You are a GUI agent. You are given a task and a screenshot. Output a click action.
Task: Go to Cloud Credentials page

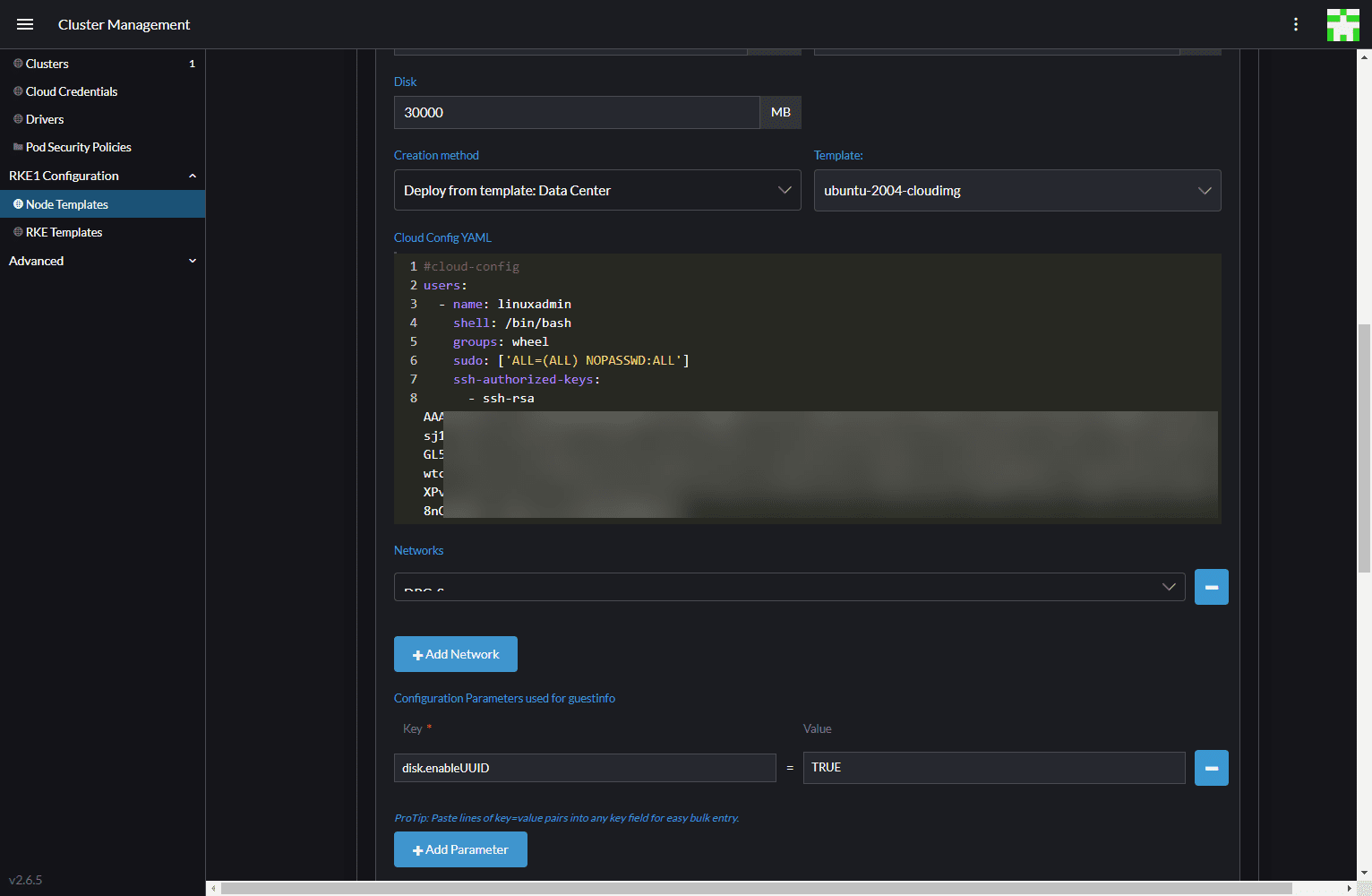(x=72, y=91)
